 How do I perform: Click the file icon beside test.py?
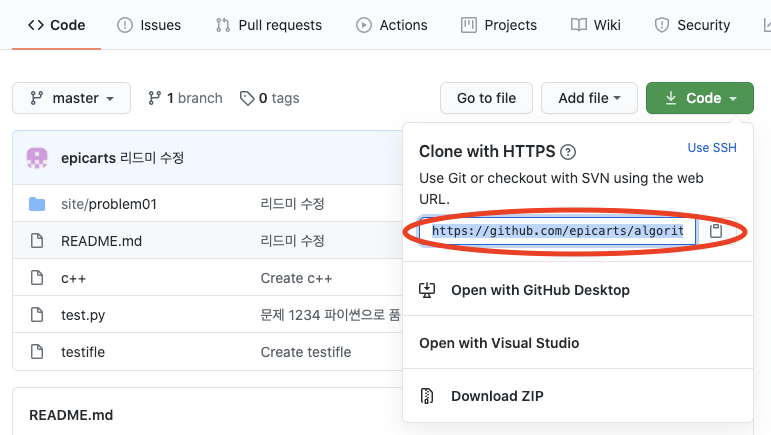(37, 315)
